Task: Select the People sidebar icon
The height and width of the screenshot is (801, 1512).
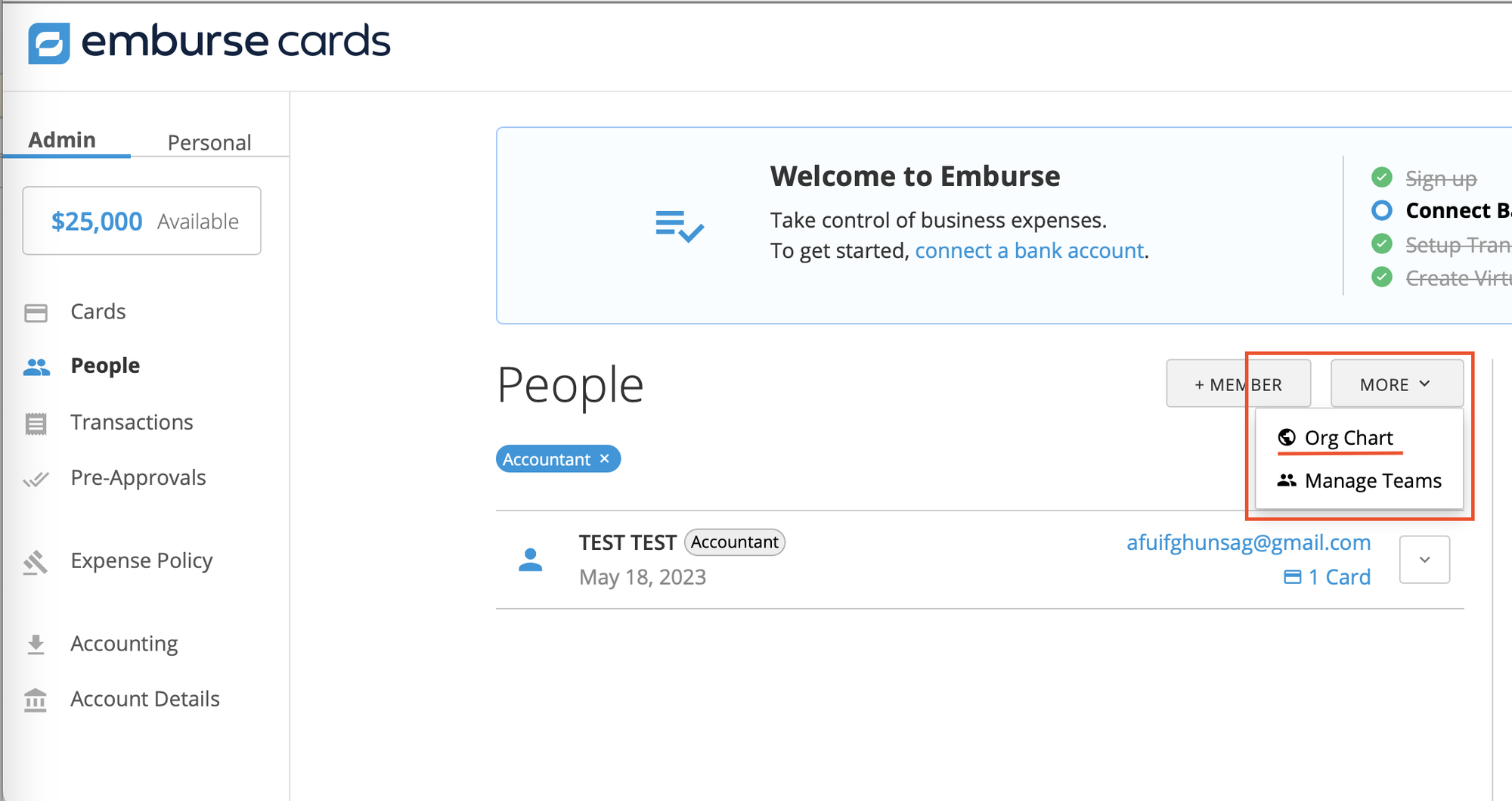Action: (36, 367)
